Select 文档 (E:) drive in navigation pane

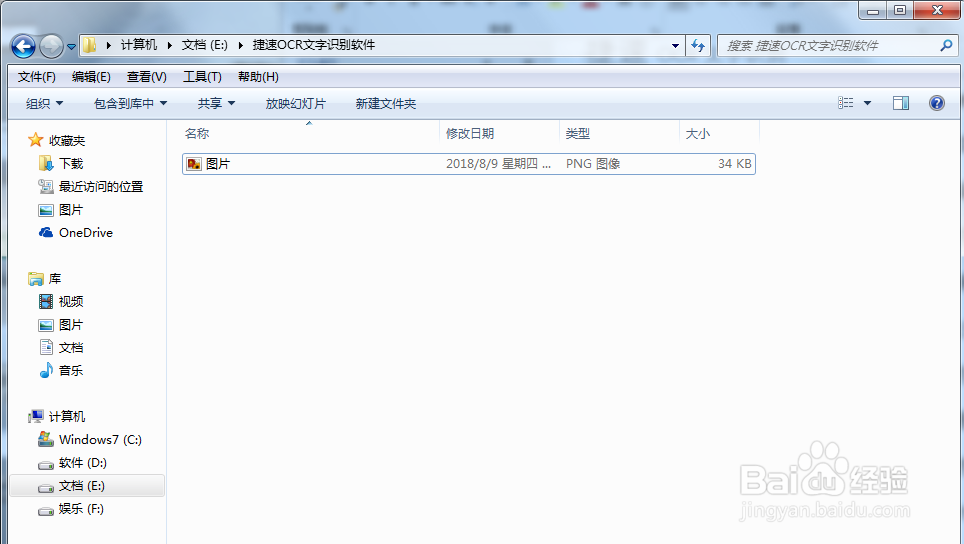tap(82, 486)
